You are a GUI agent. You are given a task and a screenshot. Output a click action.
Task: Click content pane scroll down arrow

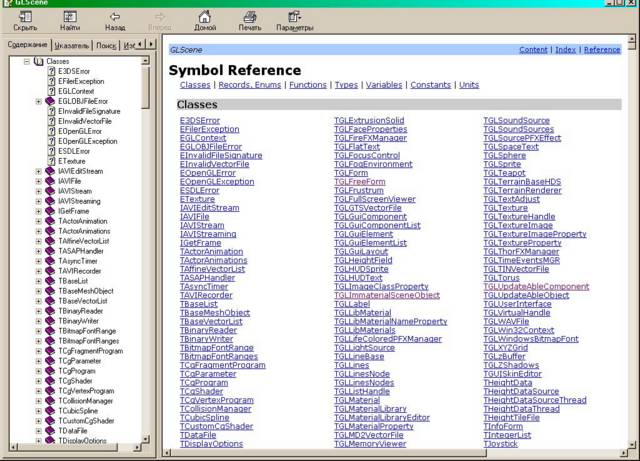632,444
